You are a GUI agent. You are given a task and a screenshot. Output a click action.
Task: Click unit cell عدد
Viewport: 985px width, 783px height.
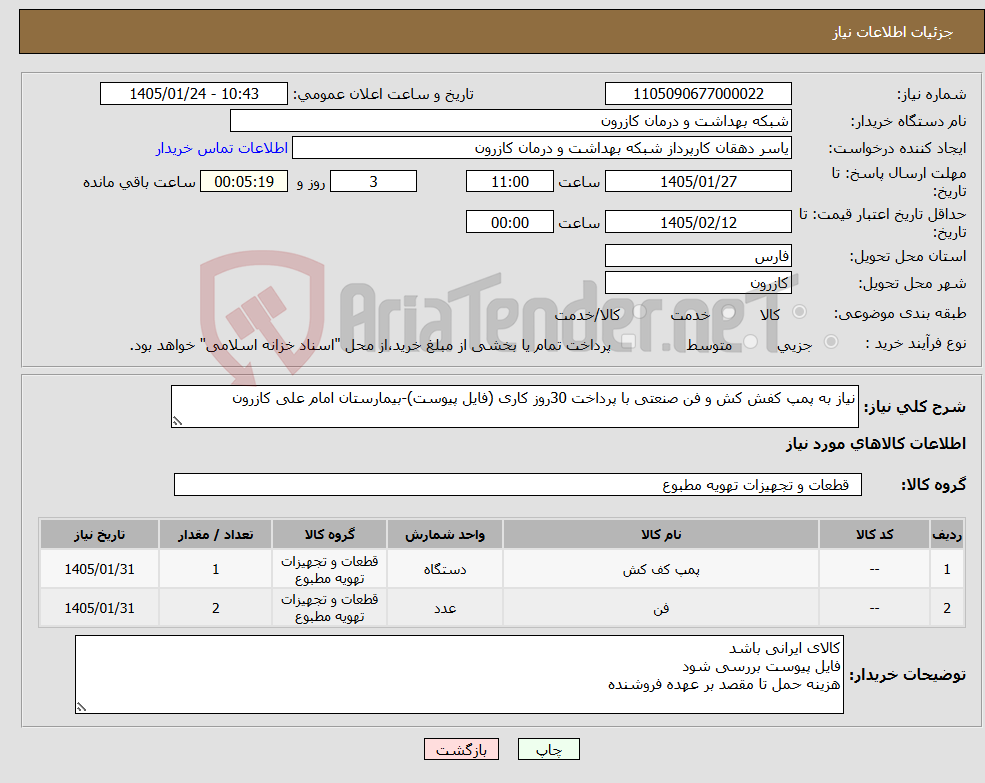click(x=445, y=608)
